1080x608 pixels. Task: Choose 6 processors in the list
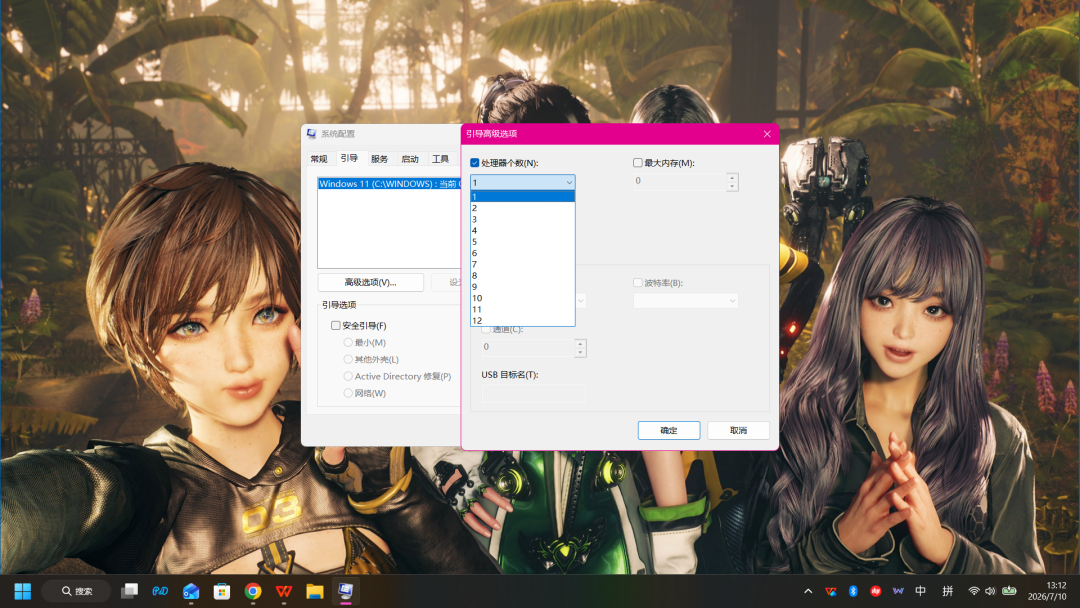523,253
